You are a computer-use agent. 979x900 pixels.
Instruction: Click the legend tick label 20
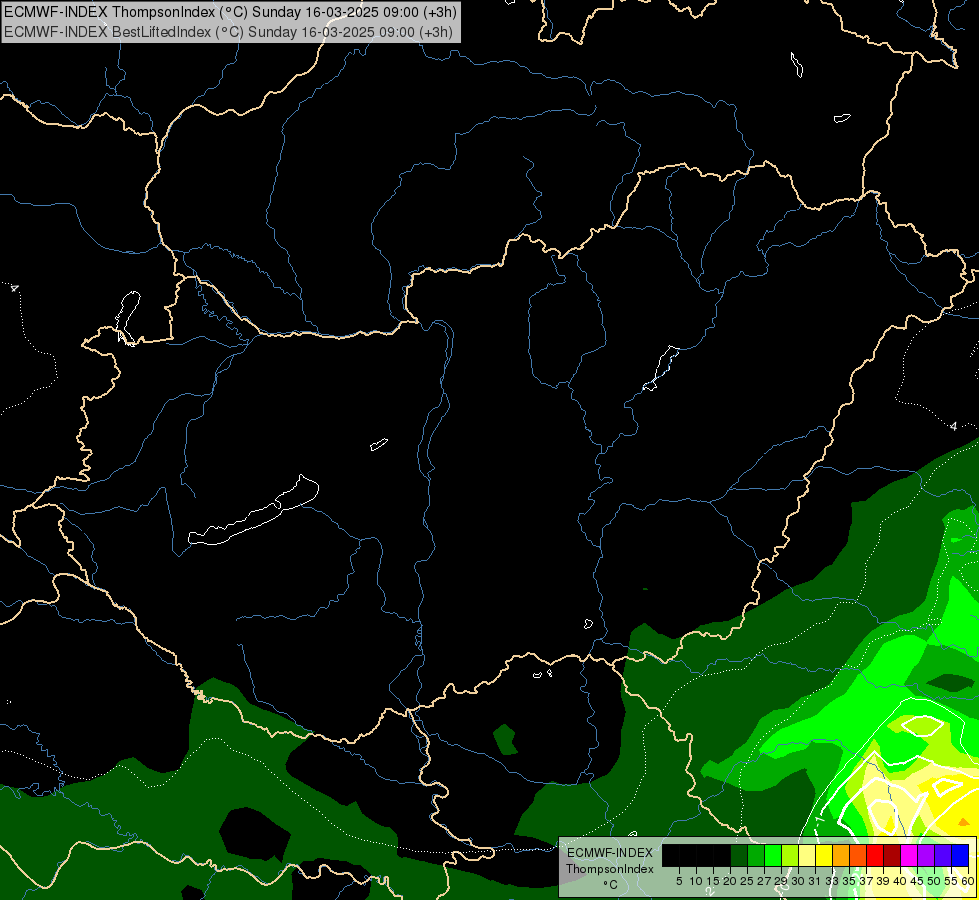730,881
